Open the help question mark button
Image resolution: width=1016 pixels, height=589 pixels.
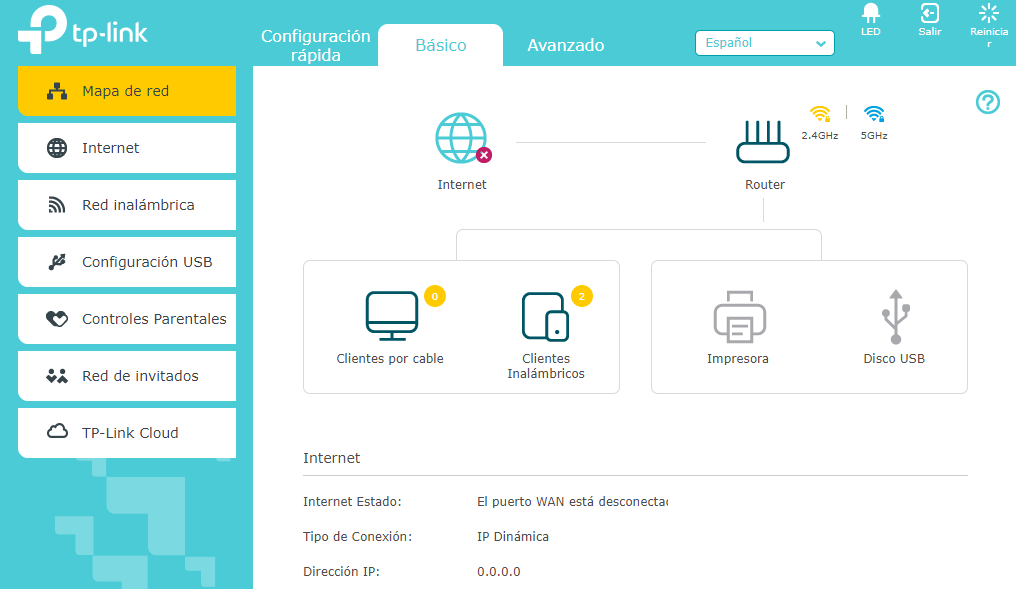tap(987, 102)
